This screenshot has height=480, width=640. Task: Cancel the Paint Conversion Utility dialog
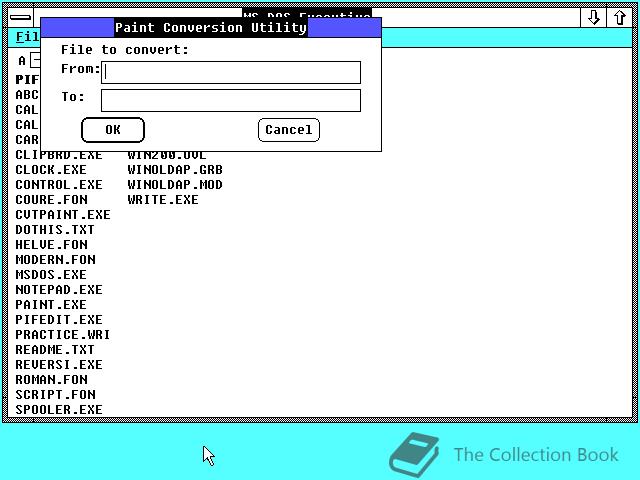289,130
